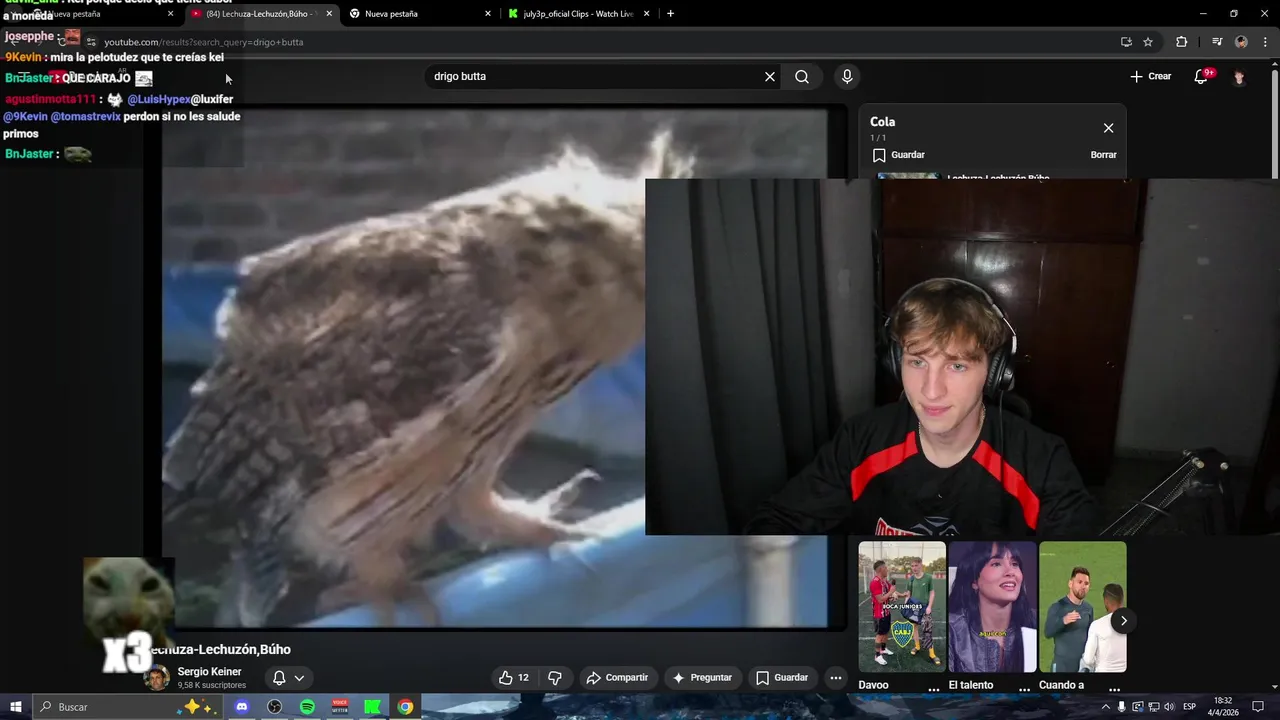Click the 9,58 K suscriptores text
The height and width of the screenshot is (720, 1280).
pos(211,686)
